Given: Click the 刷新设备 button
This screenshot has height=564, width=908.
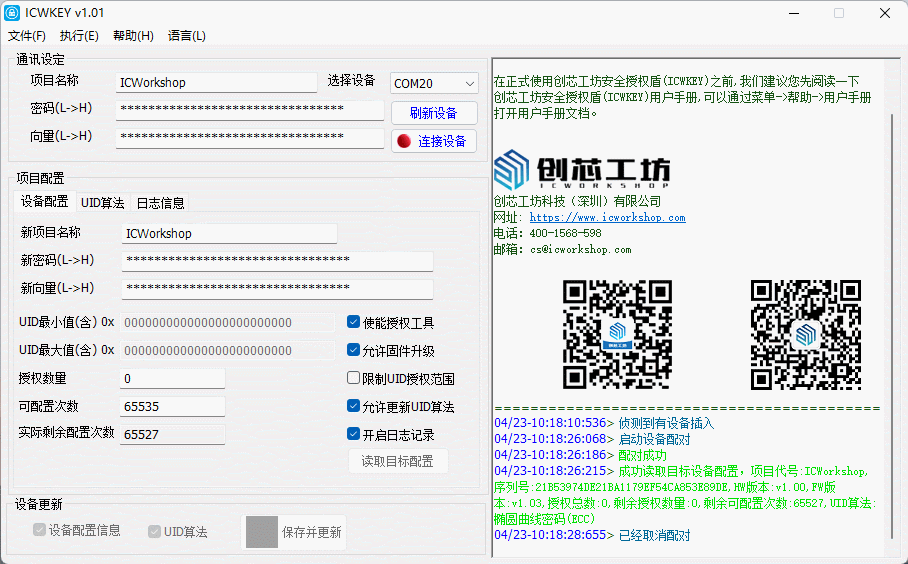Looking at the screenshot, I should click(x=434, y=113).
